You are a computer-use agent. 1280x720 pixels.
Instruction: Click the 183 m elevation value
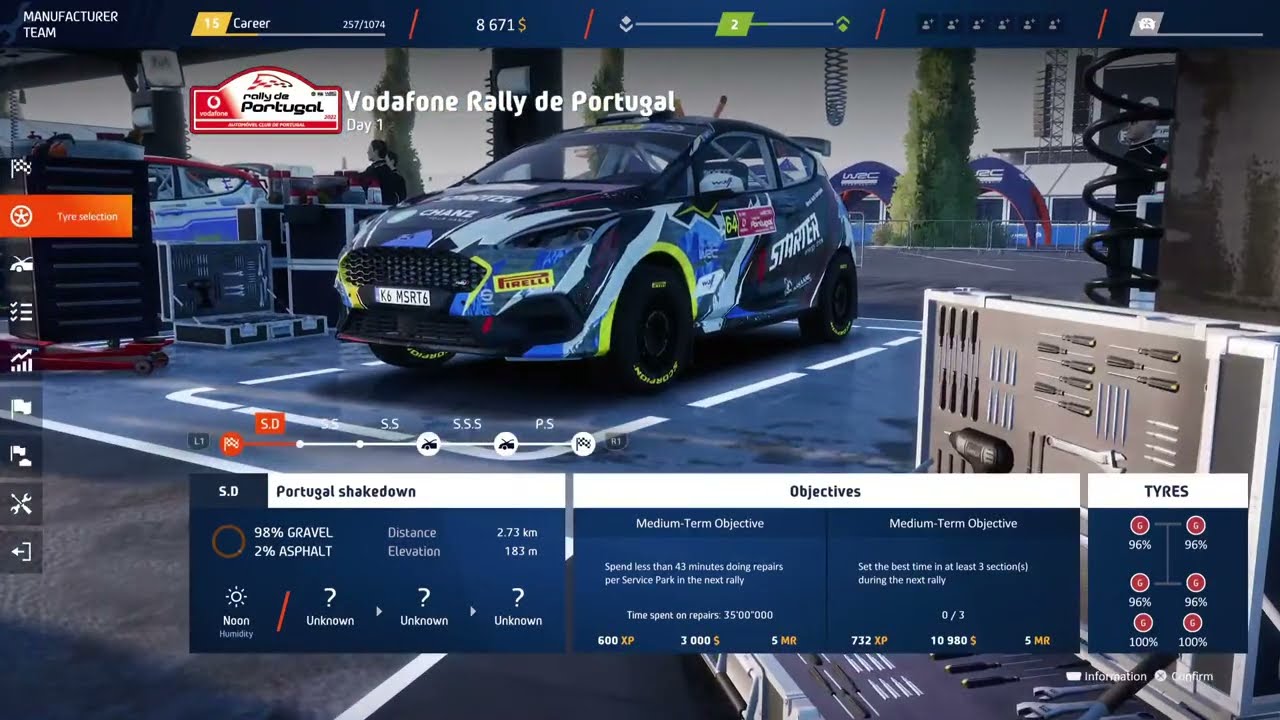[521, 551]
